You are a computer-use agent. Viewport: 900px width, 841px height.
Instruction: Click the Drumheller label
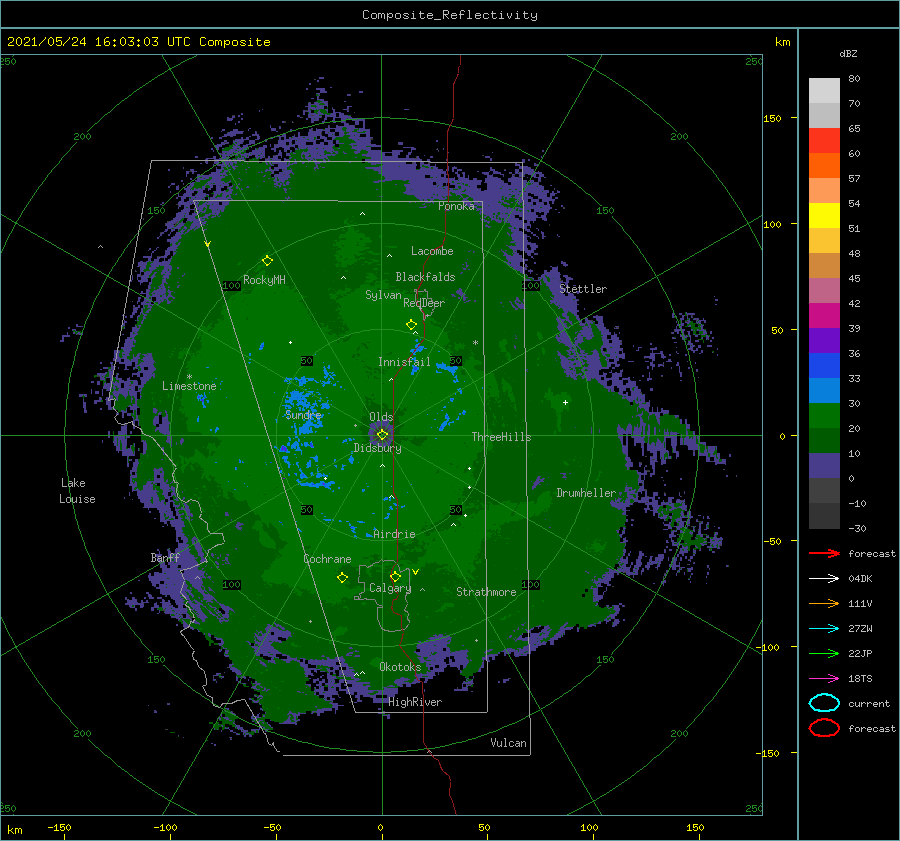[x=586, y=493]
